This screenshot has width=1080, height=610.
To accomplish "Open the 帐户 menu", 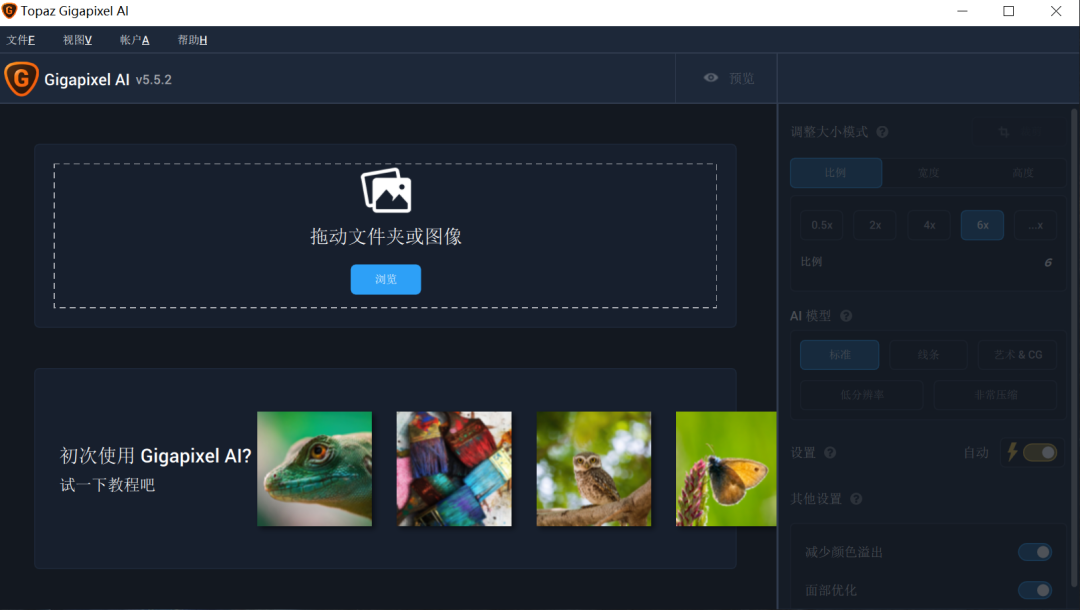I will tap(134, 40).
